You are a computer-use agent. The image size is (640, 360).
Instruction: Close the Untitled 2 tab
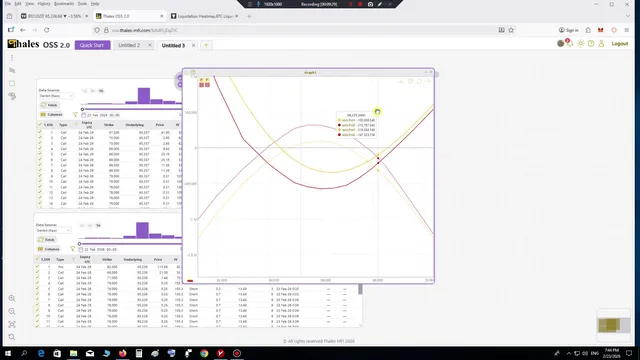[150, 45]
